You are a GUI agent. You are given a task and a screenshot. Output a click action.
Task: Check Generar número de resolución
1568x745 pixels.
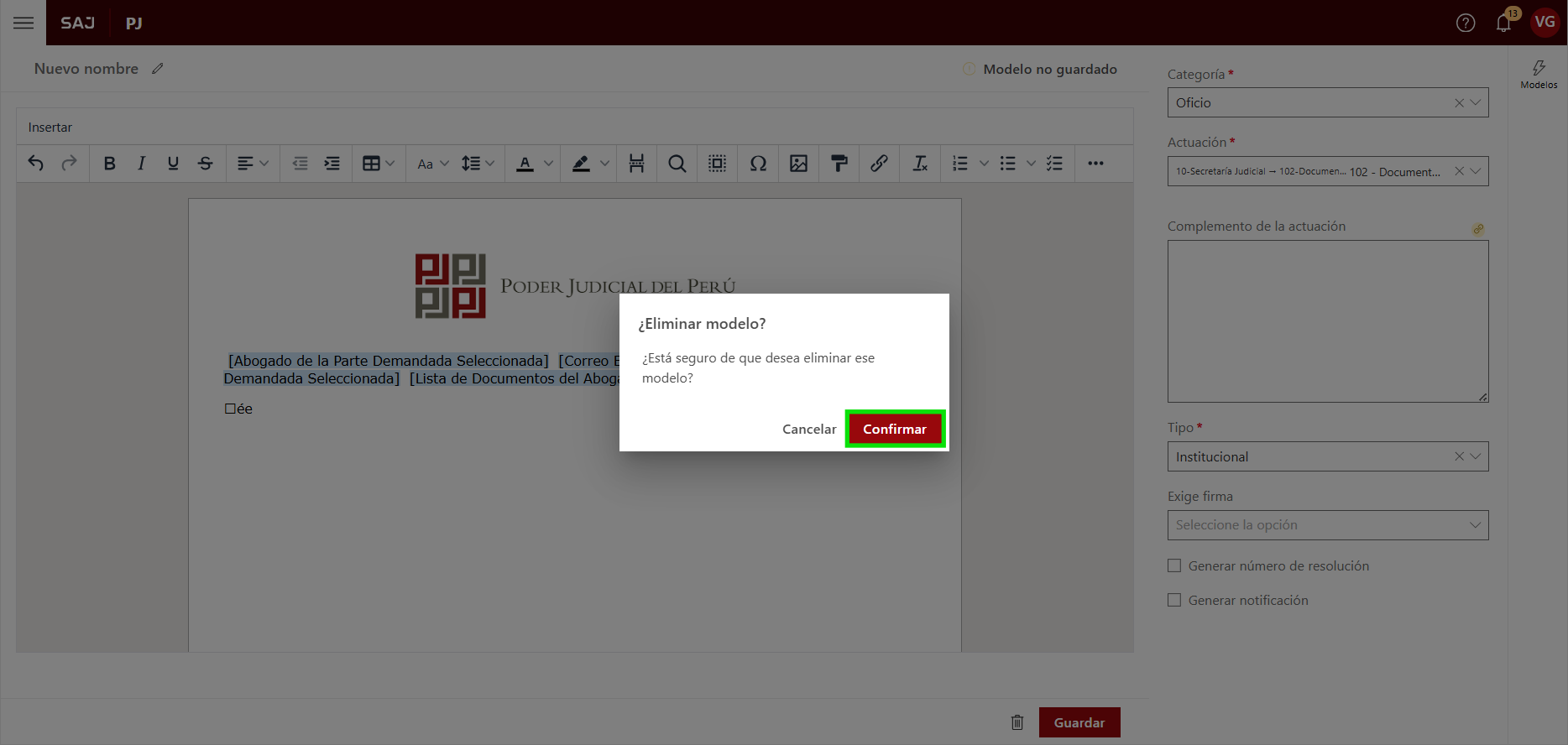coord(1174,565)
